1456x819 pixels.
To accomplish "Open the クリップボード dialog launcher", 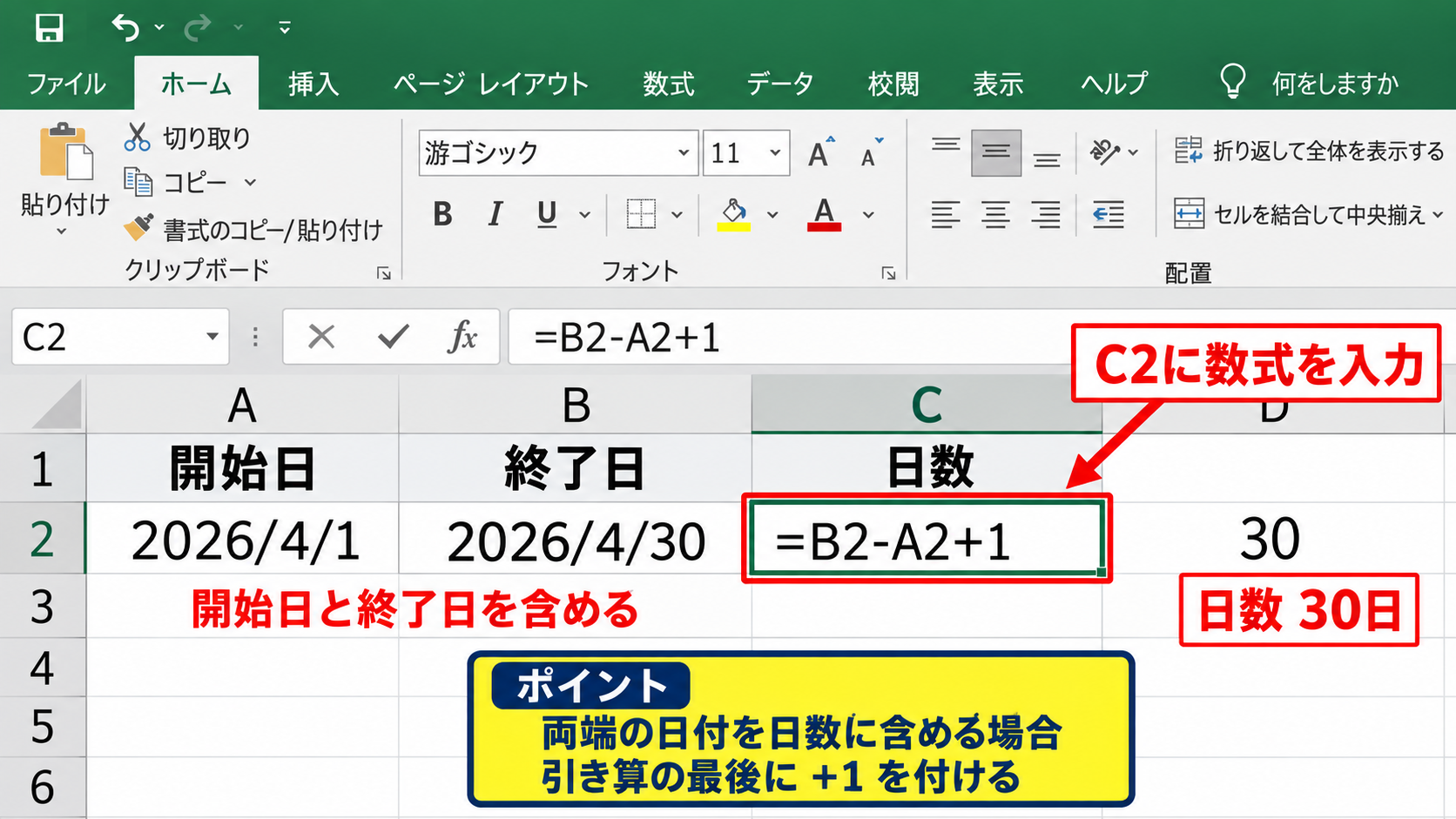I will click(x=384, y=273).
